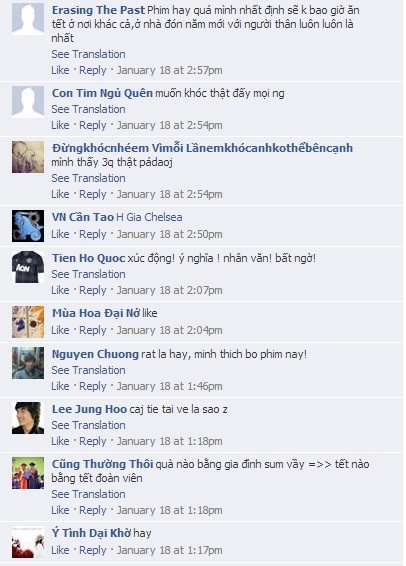Image resolution: width=406 pixels, height=566 pixels.
Task: Open Lee Jung Hoo's profile photo
Action: click(x=28, y=418)
